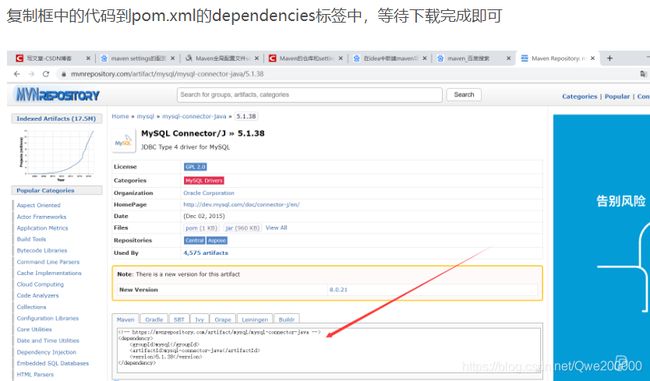Click the browser forward arrow
The image size is (650, 381).
coord(31,74)
